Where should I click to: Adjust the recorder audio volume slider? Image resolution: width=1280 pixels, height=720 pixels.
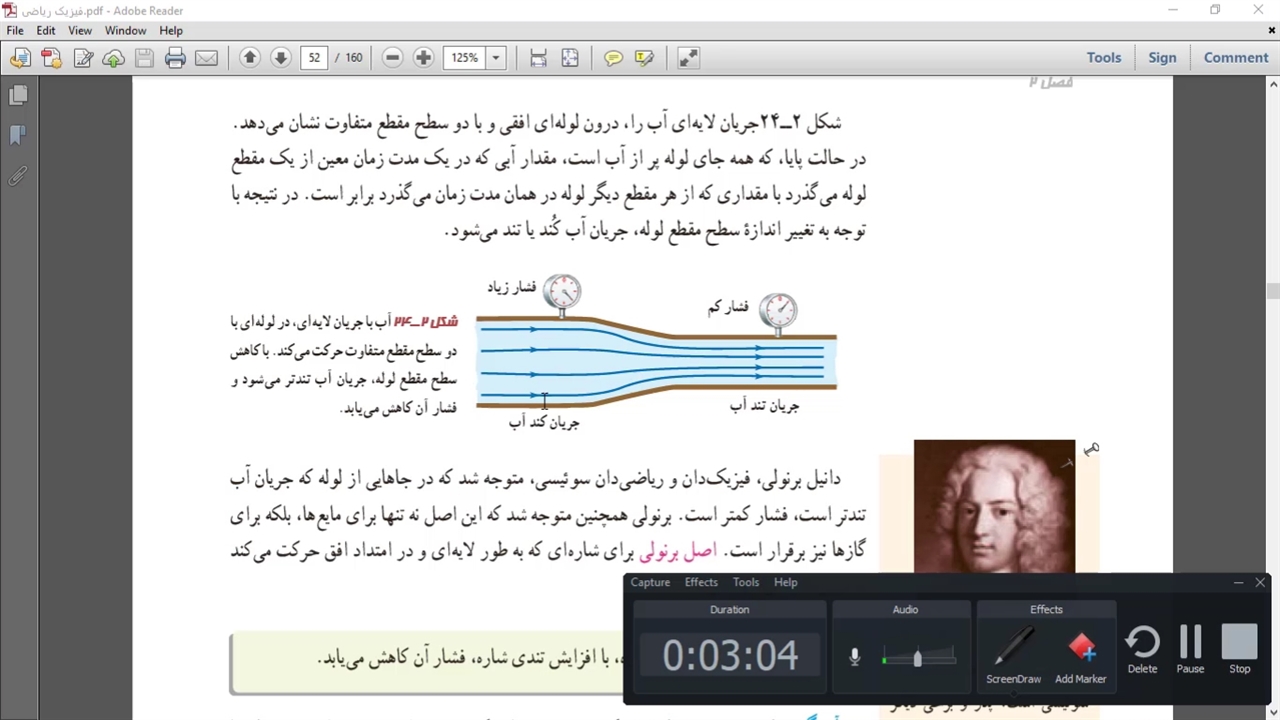click(917, 658)
